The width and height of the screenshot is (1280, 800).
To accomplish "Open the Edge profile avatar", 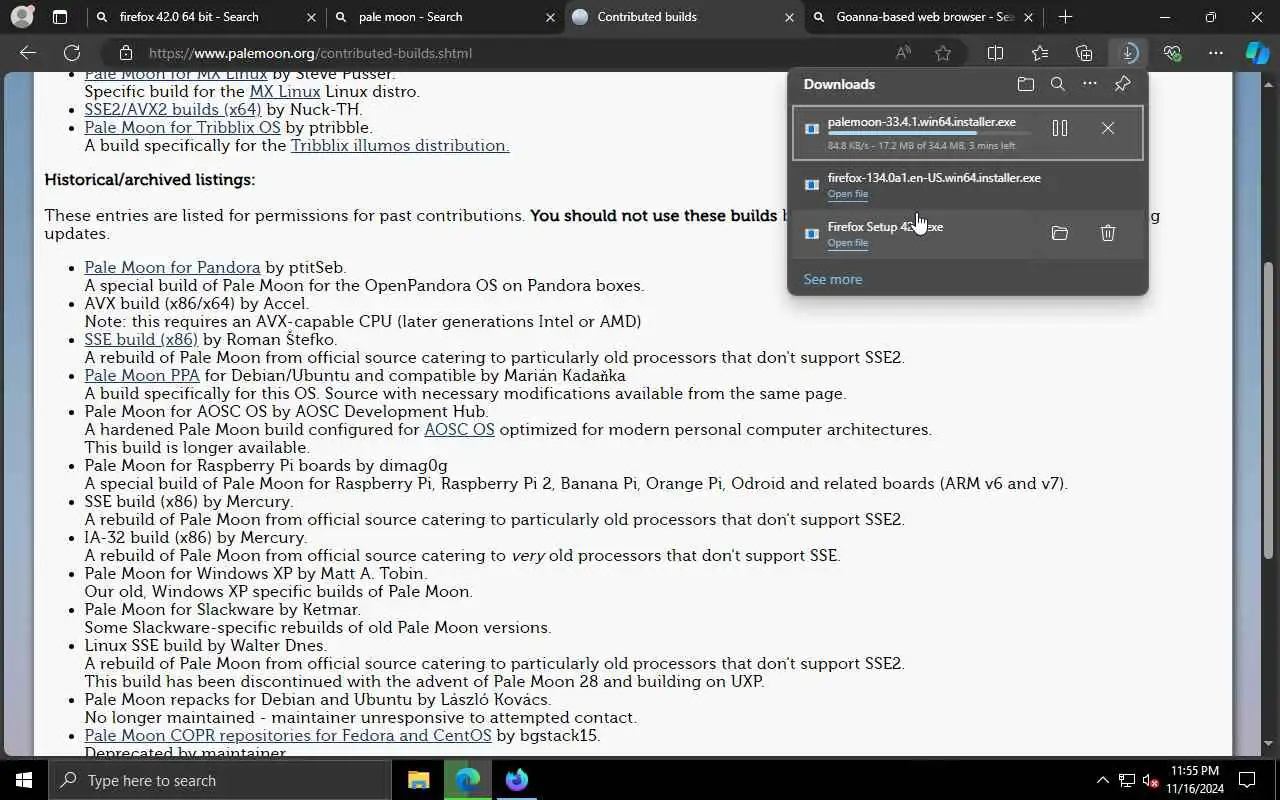I will [x=22, y=17].
